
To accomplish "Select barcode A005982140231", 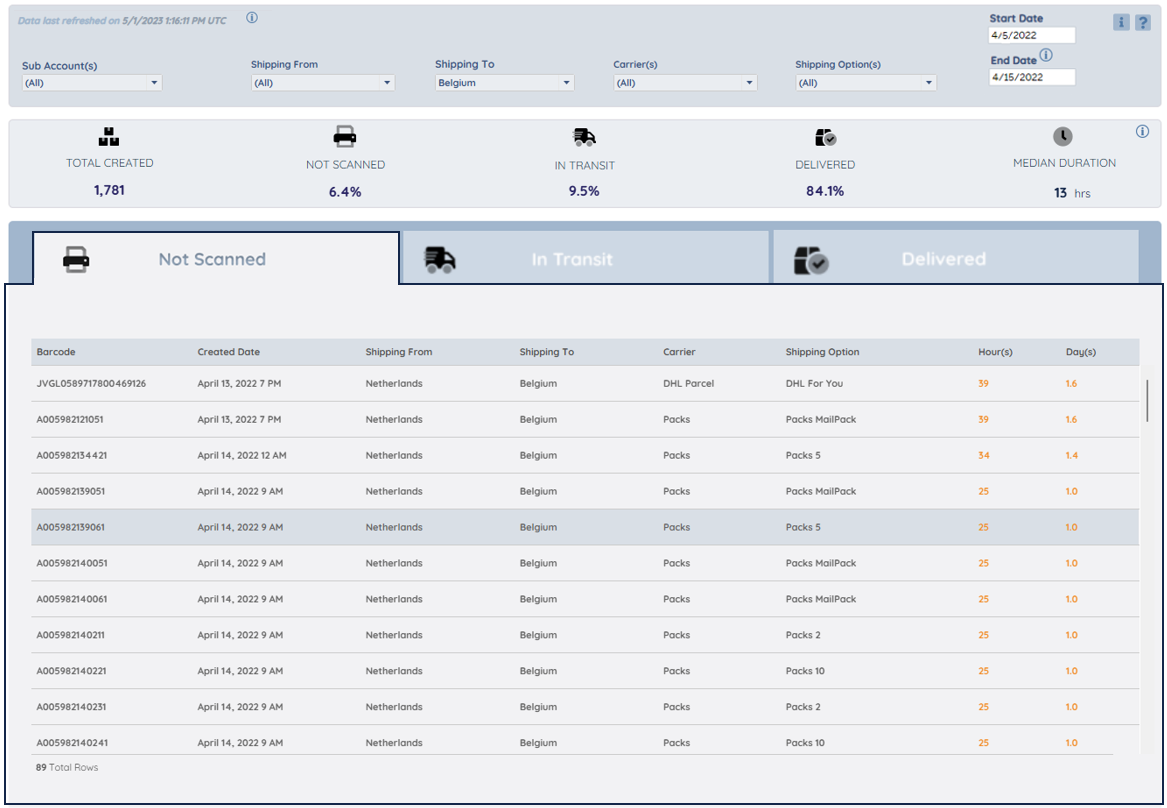I will point(71,707).
